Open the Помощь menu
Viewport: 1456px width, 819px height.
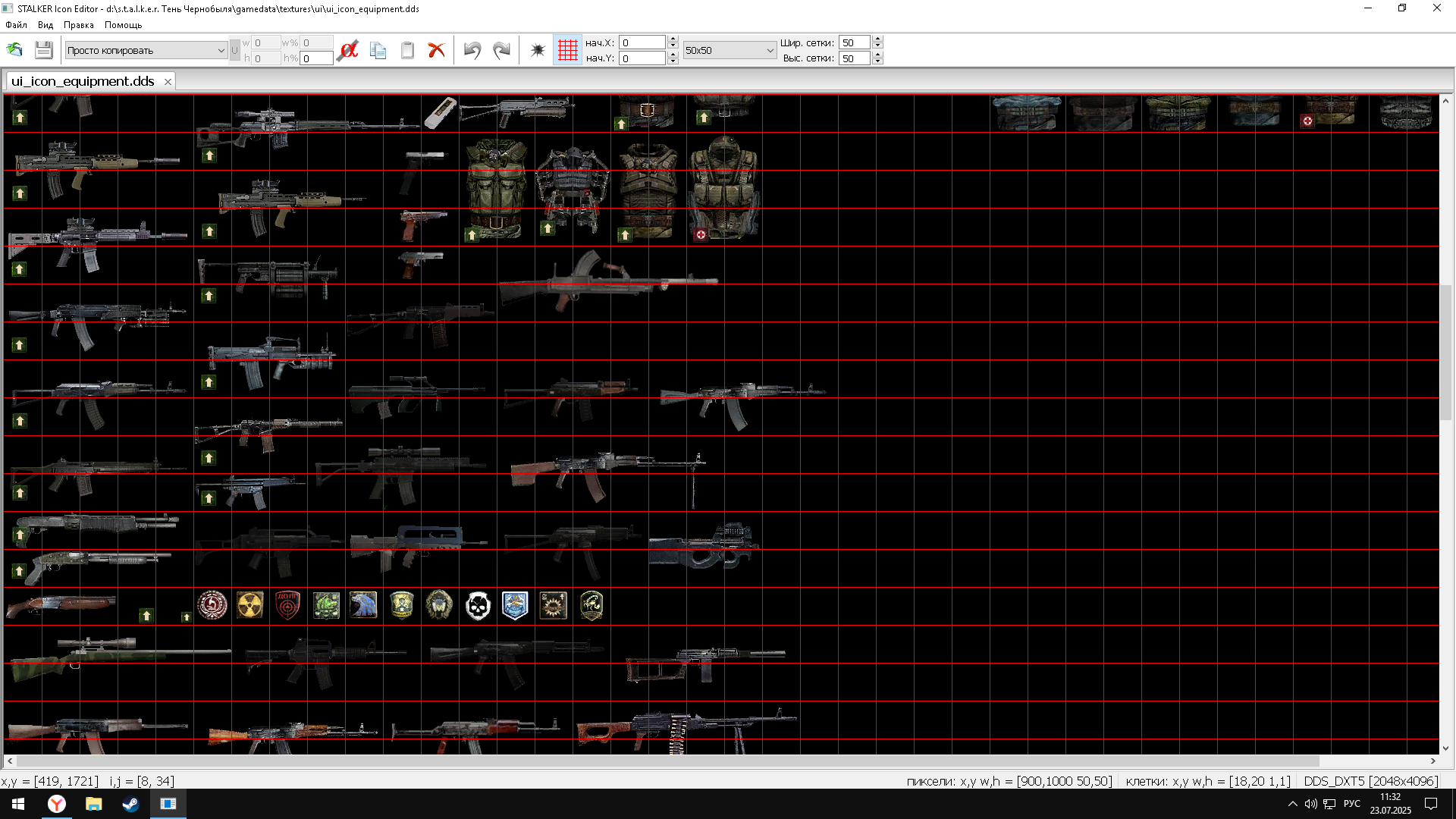click(x=124, y=25)
